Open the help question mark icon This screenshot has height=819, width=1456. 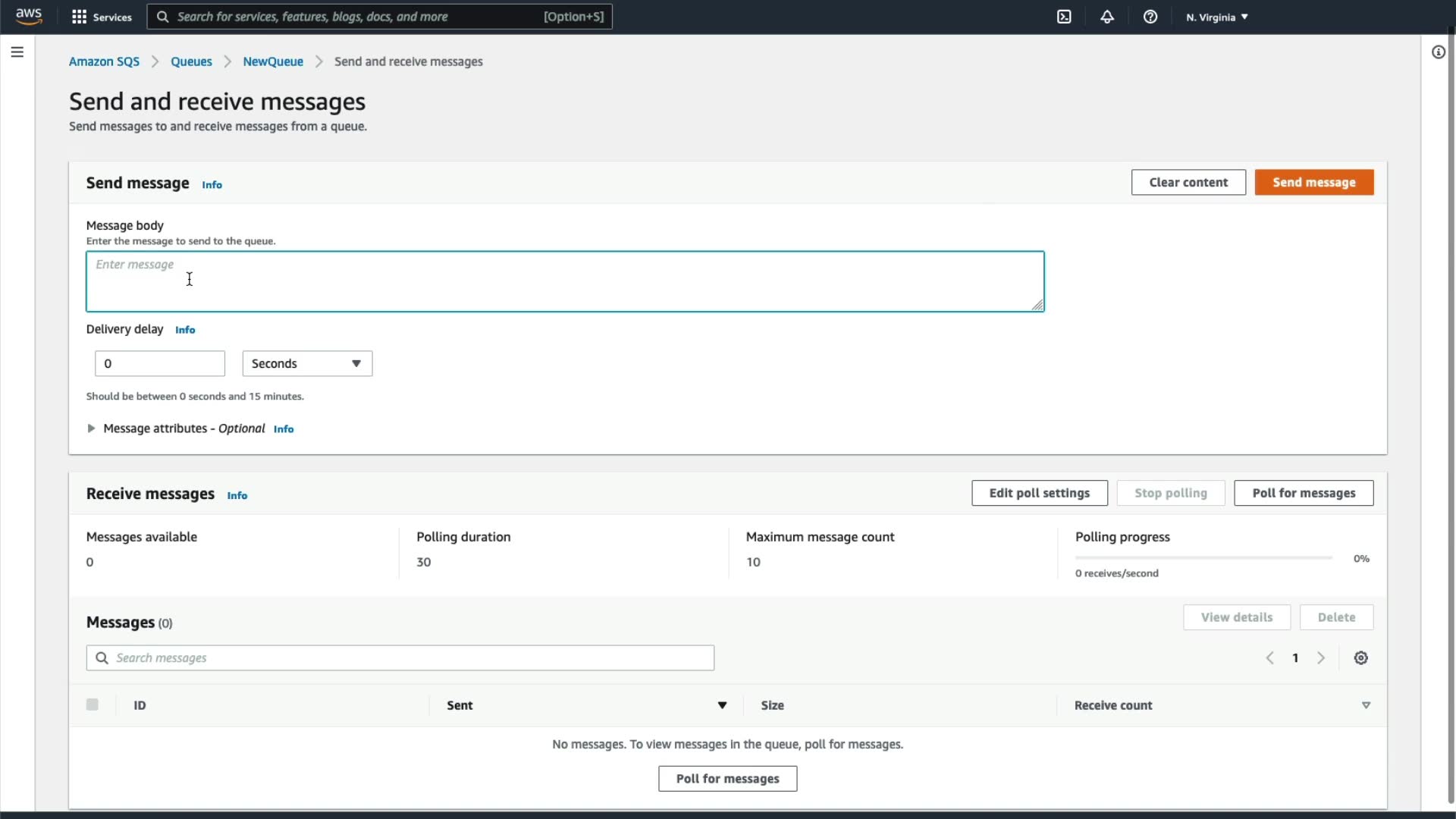[x=1150, y=17]
